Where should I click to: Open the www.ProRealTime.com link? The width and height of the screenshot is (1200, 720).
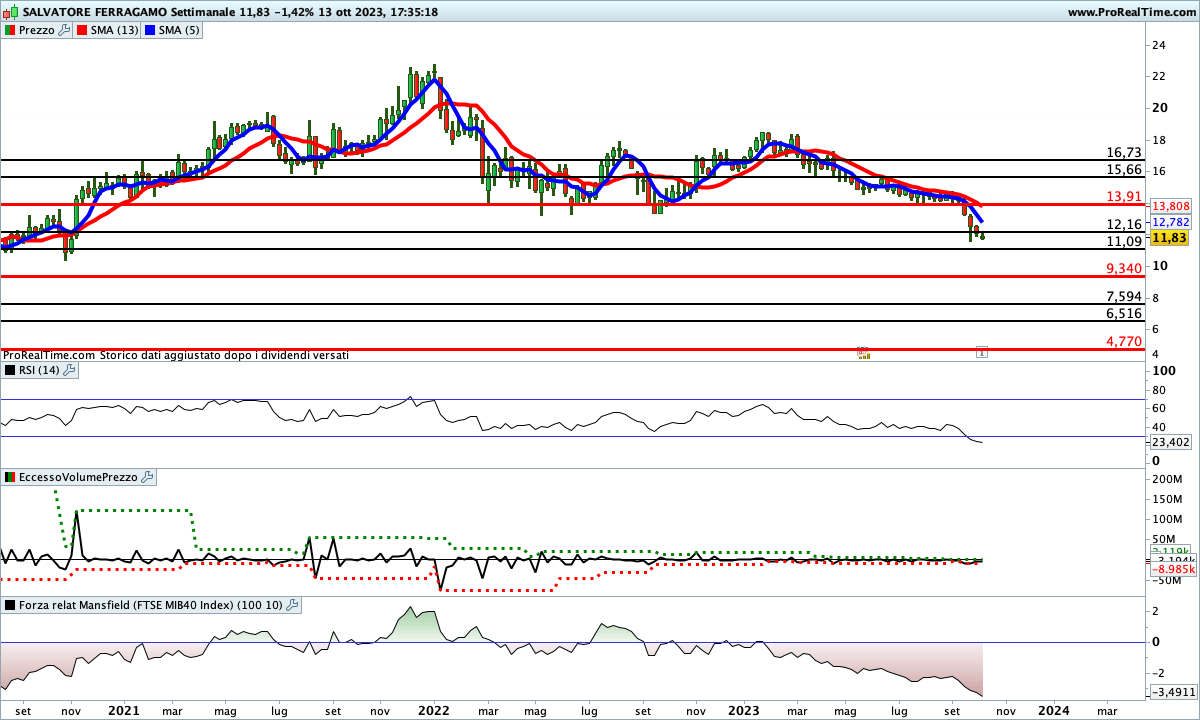(1131, 12)
